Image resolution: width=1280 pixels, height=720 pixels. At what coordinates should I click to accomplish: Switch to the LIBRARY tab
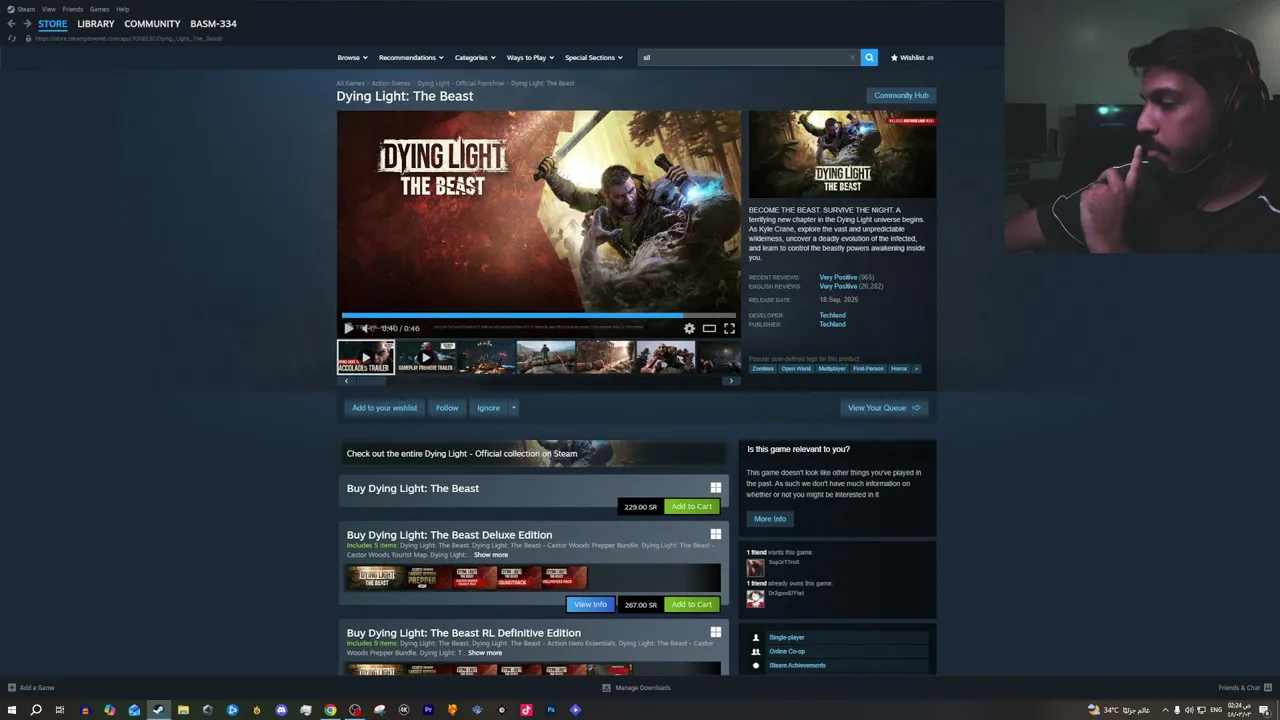[96, 24]
